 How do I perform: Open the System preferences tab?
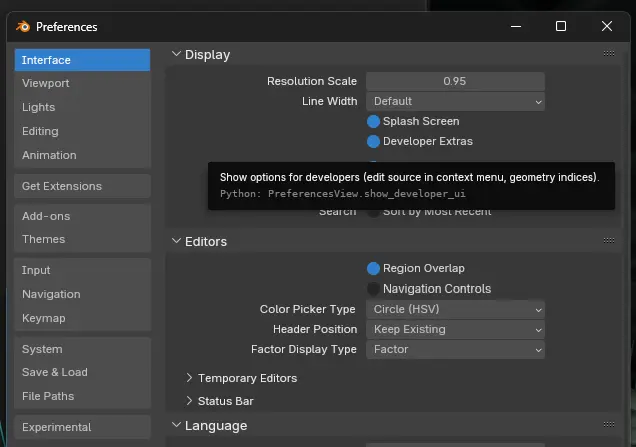(x=82, y=349)
